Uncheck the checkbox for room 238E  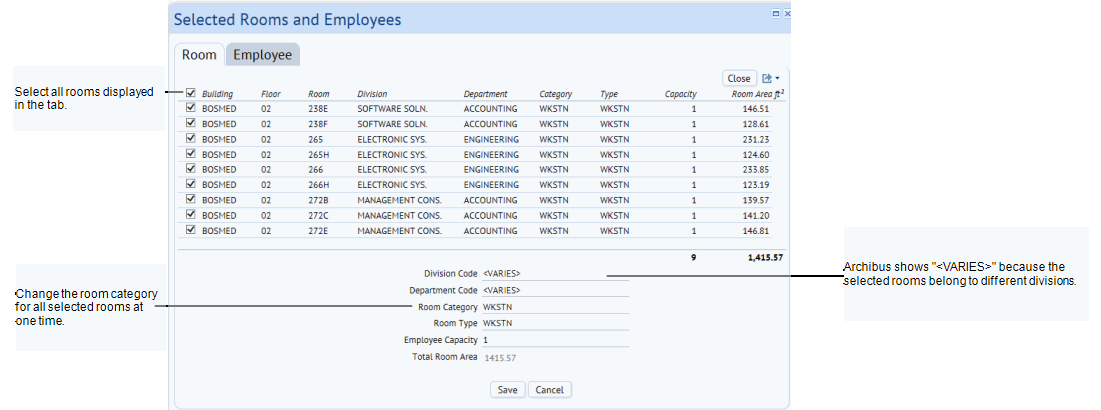coord(190,108)
